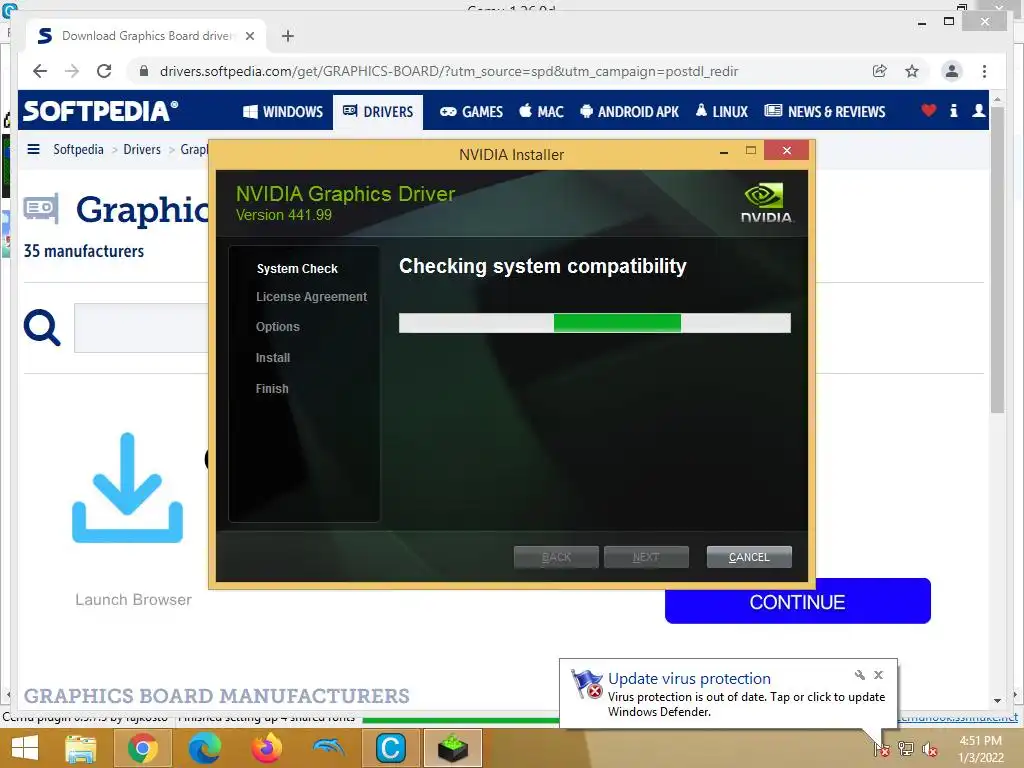The image size is (1024, 768).
Task: Select the Drivers navigation tab
Action: tap(378, 112)
